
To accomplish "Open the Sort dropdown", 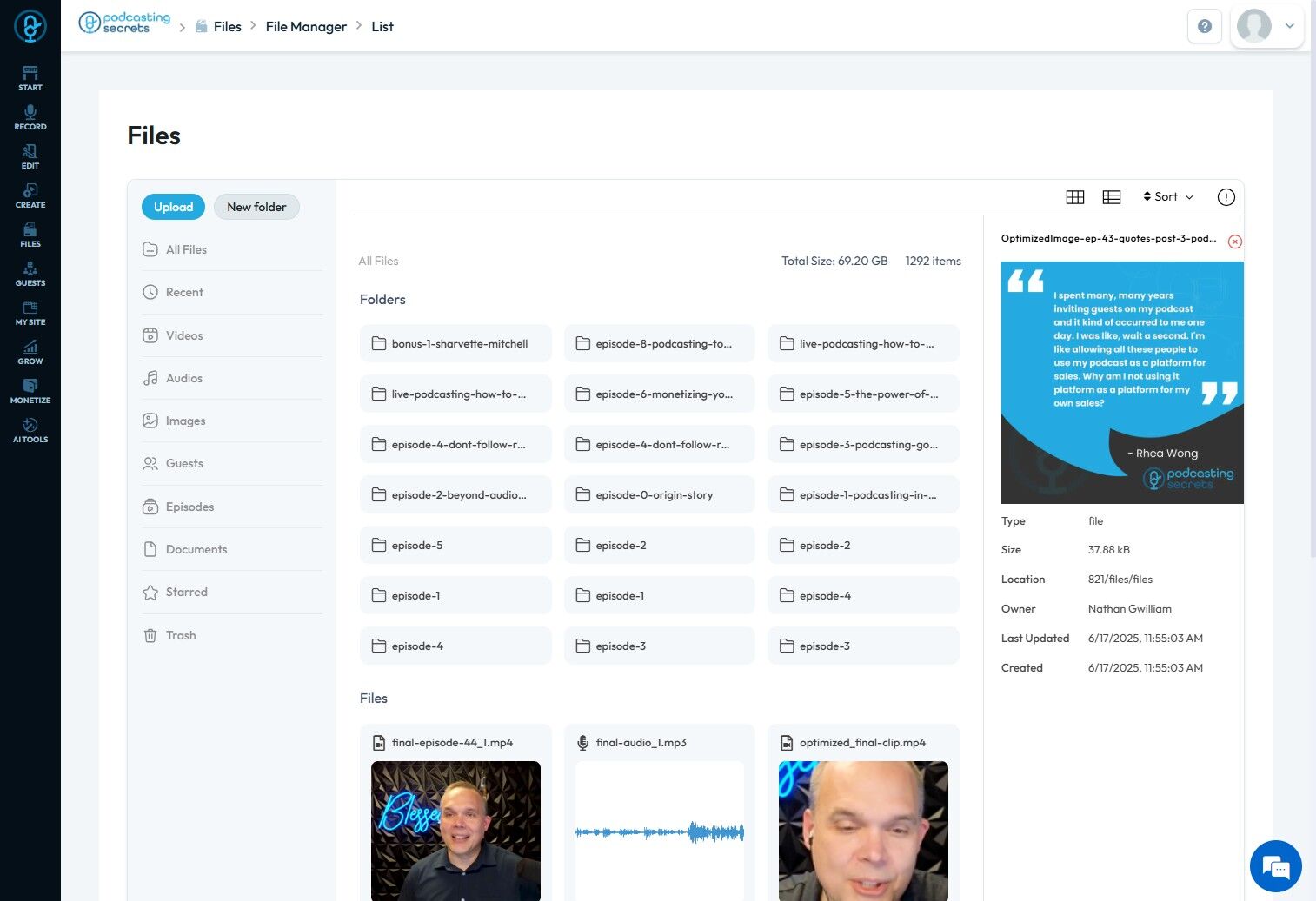I will tap(1167, 197).
